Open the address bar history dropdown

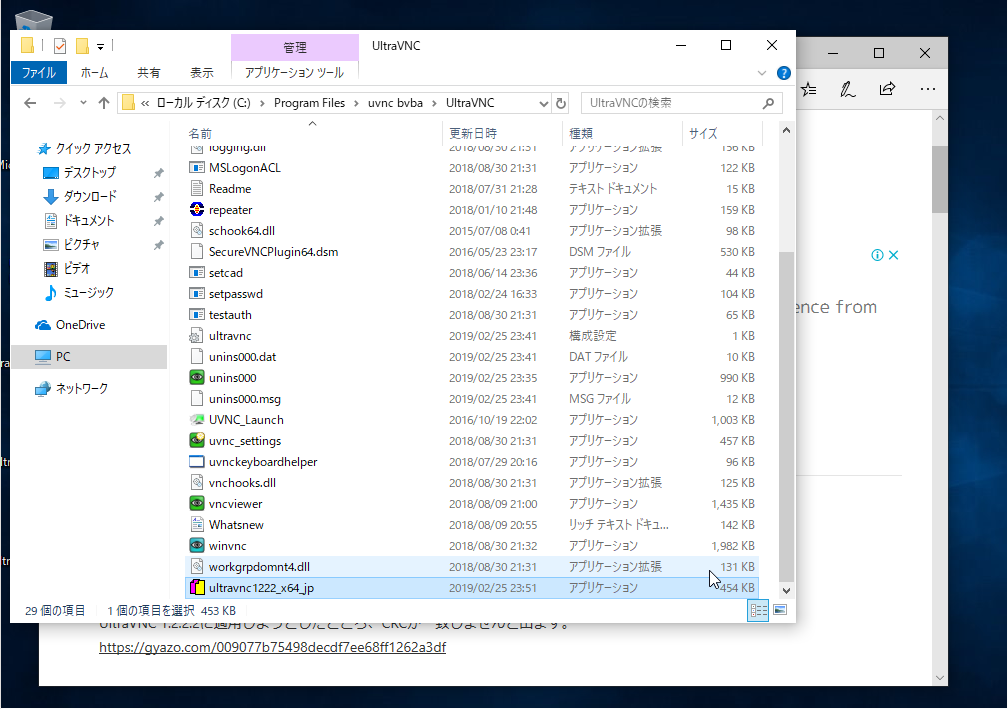click(x=543, y=103)
